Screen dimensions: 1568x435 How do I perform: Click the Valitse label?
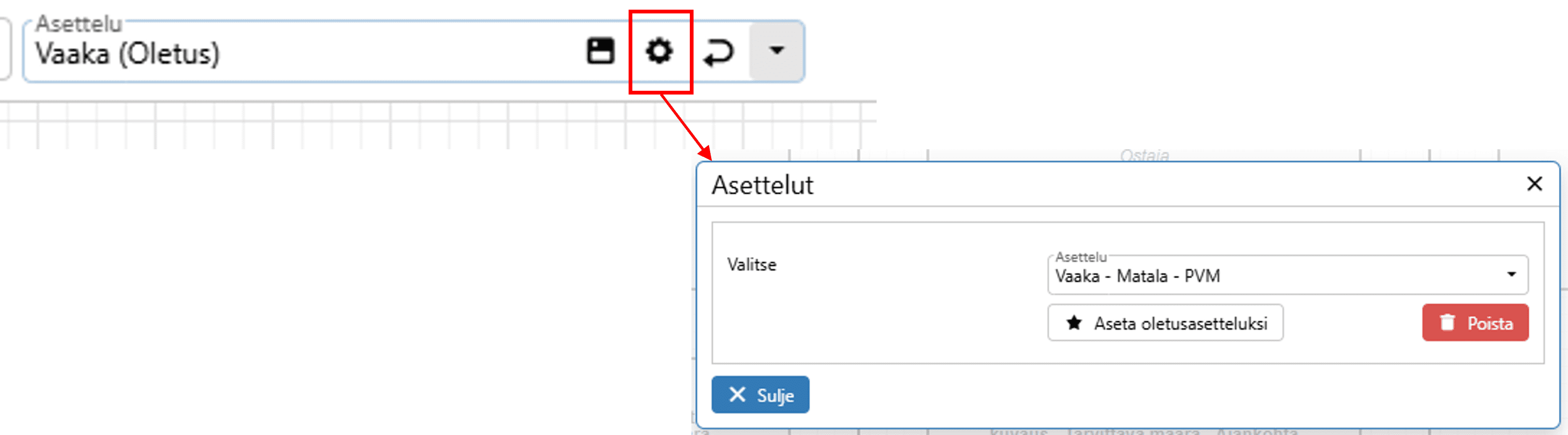pos(752,265)
